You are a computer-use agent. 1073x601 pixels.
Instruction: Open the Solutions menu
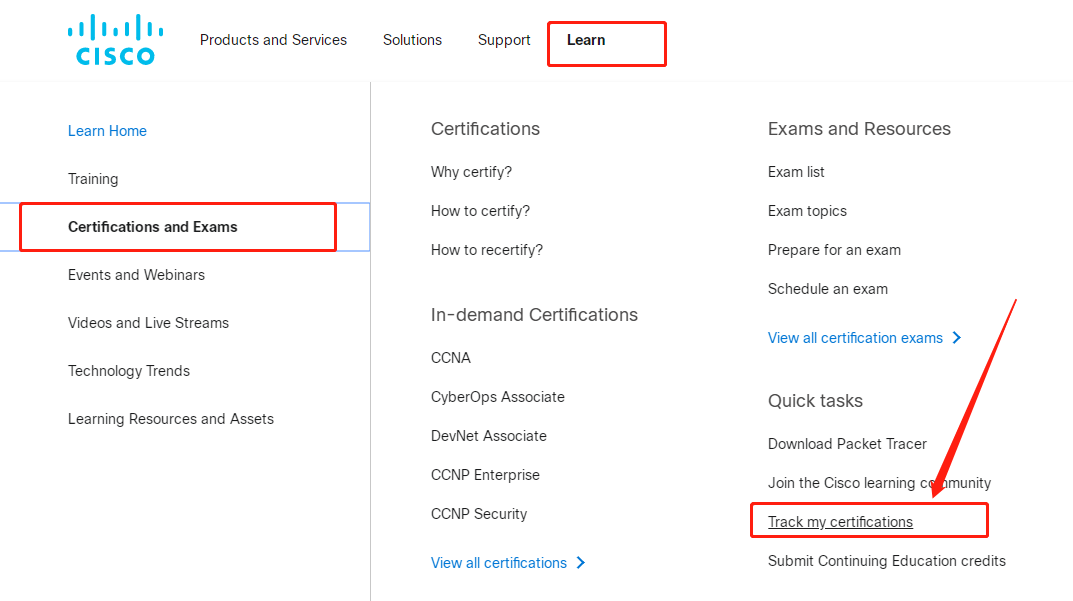coord(412,40)
